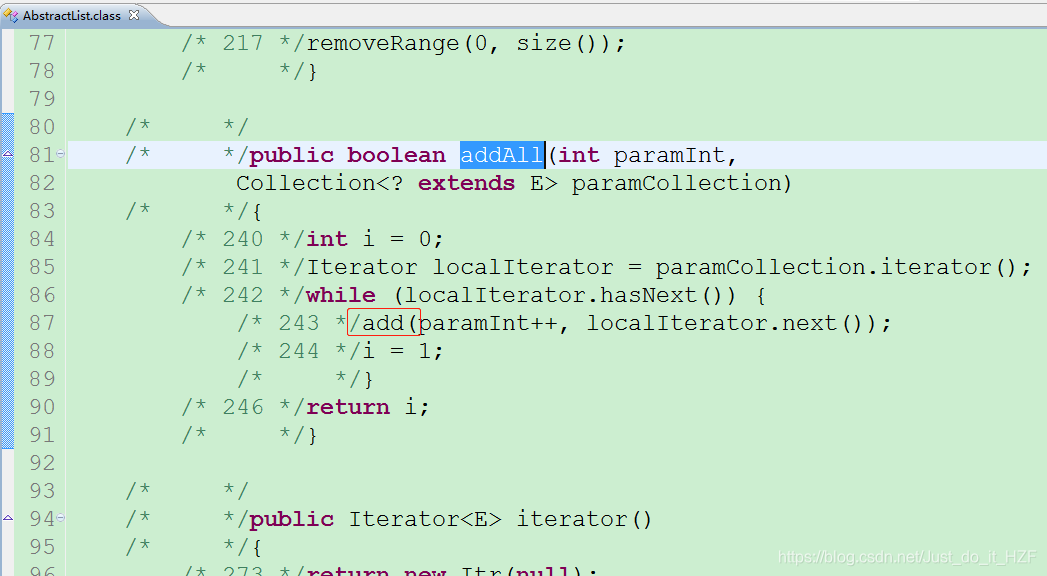The image size is (1047, 576).
Task: Click the paramInt parameter on line 81
Action: click(x=668, y=155)
